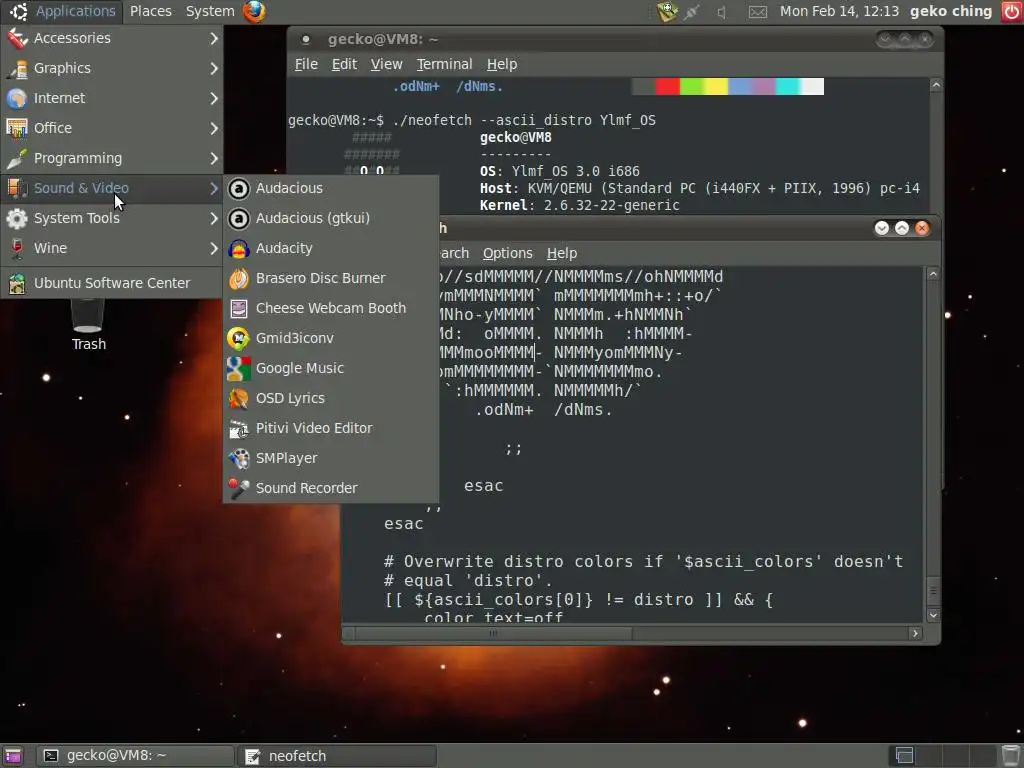
Task: Start Audacity audio editor
Action: point(330,248)
